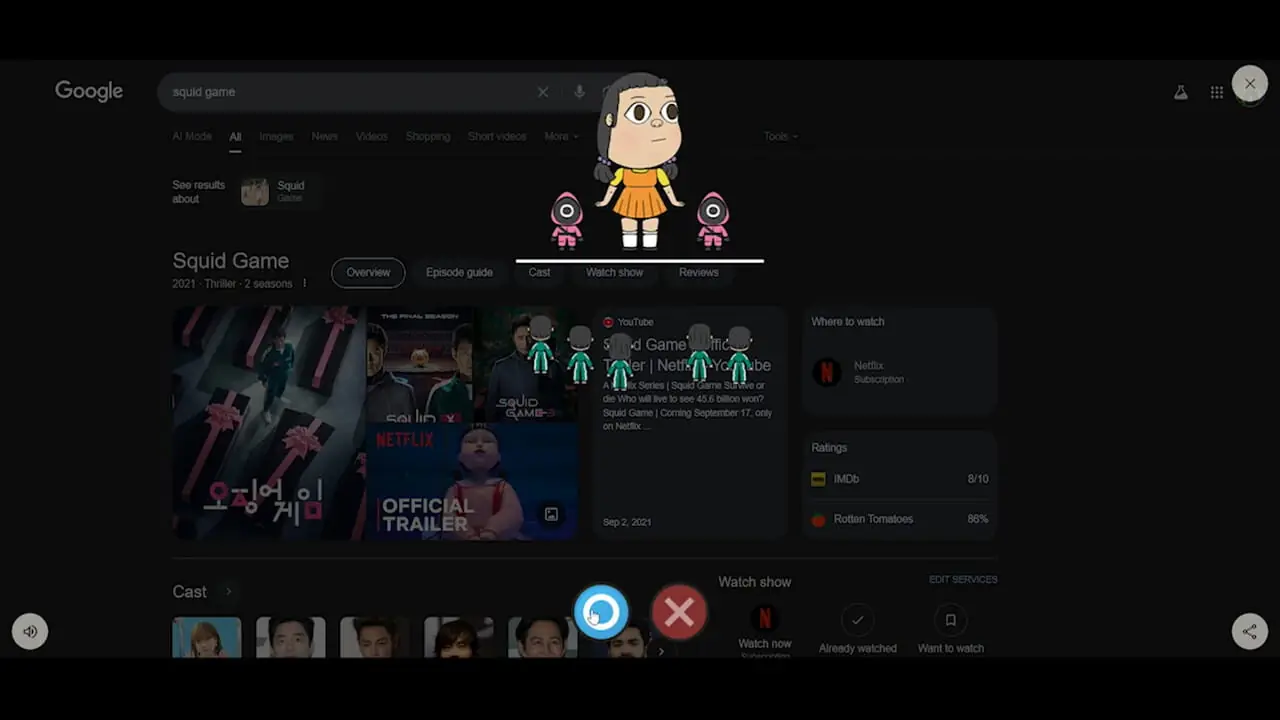
Task: Clear the search query
Action: (x=543, y=92)
